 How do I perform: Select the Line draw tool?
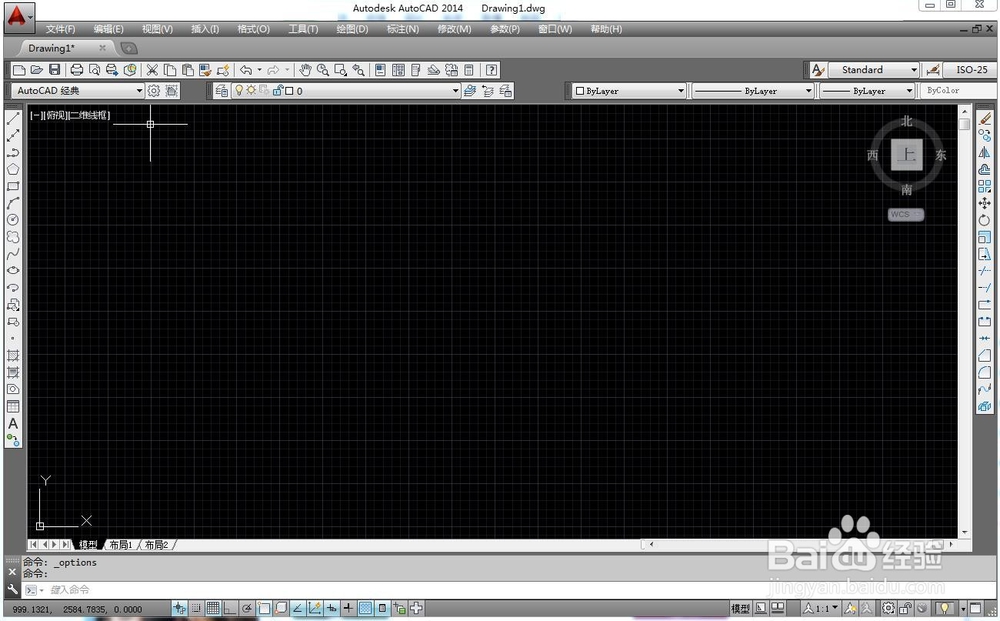tap(13, 119)
